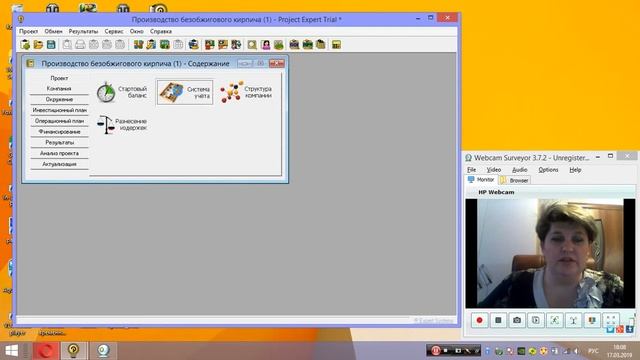Click the motion detection running-man icon
This screenshot has width=640, height=360.
click(555, 320)
